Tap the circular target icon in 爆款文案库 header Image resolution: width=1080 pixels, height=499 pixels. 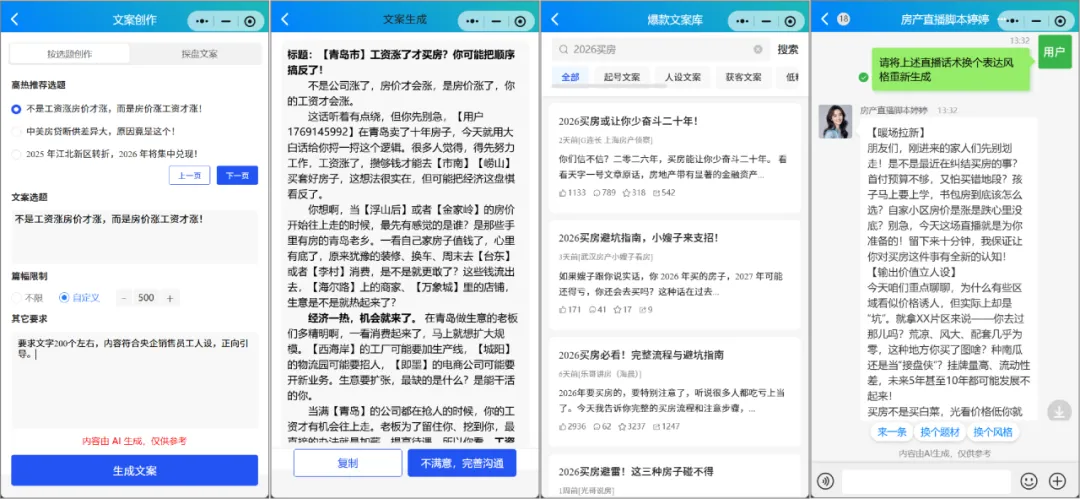pyautogui.click(x=789, y=21)
